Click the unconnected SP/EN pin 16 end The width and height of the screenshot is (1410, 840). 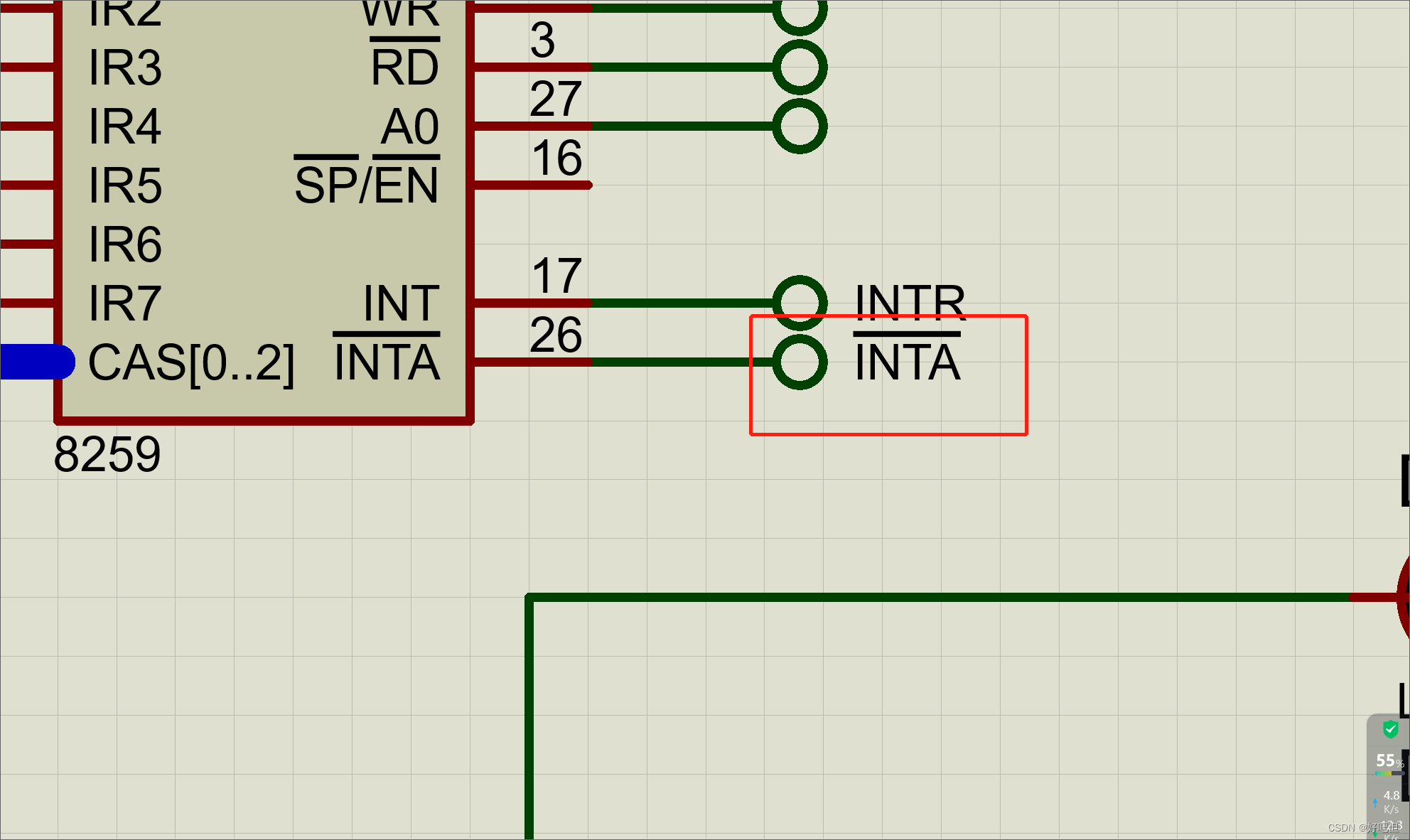(588, 185)
